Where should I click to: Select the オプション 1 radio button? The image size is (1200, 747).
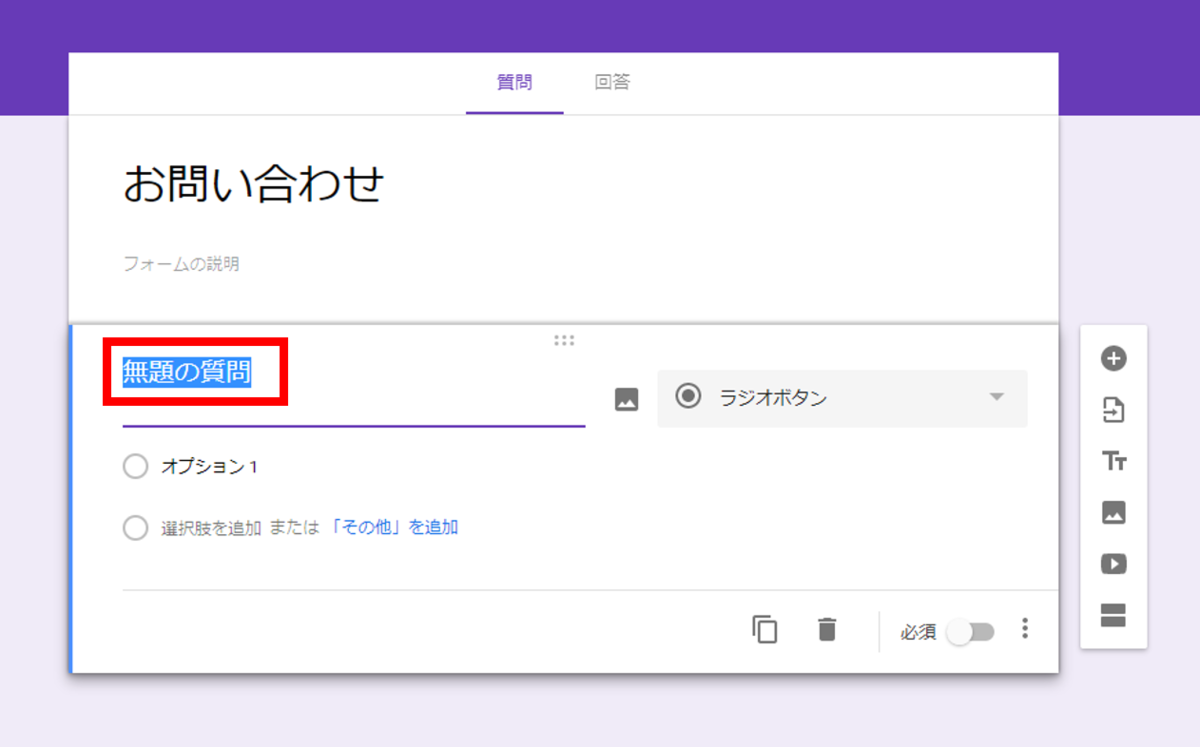(135, 467)
